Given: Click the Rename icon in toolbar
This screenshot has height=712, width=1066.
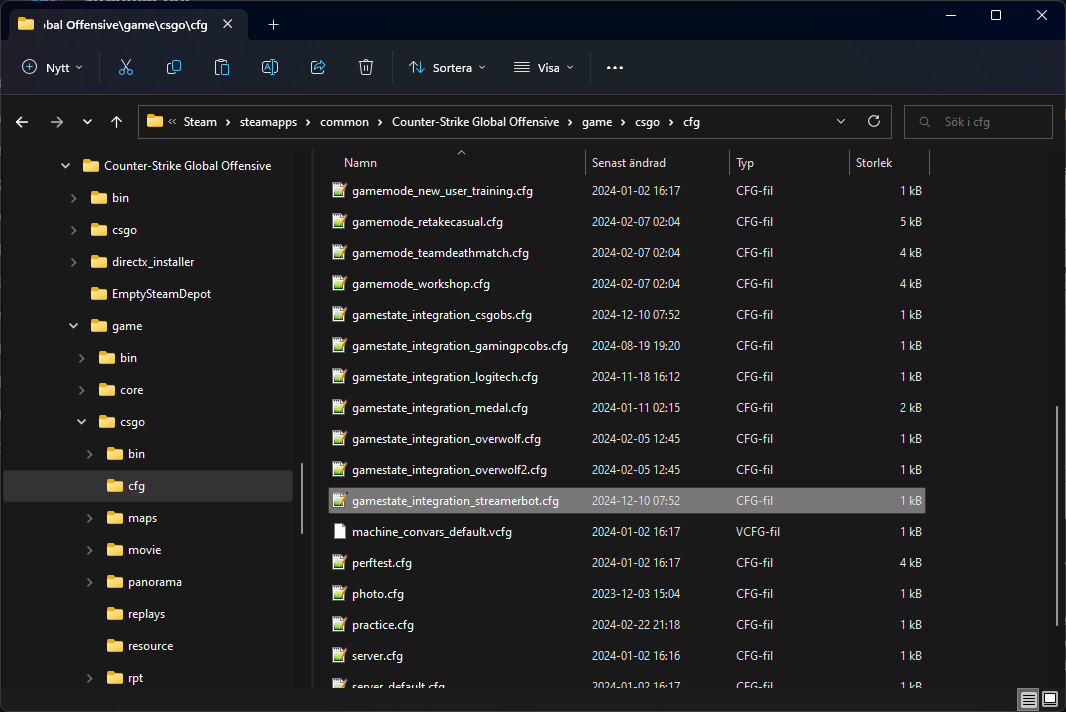Looking at the screenshot, I should [270, 67].
